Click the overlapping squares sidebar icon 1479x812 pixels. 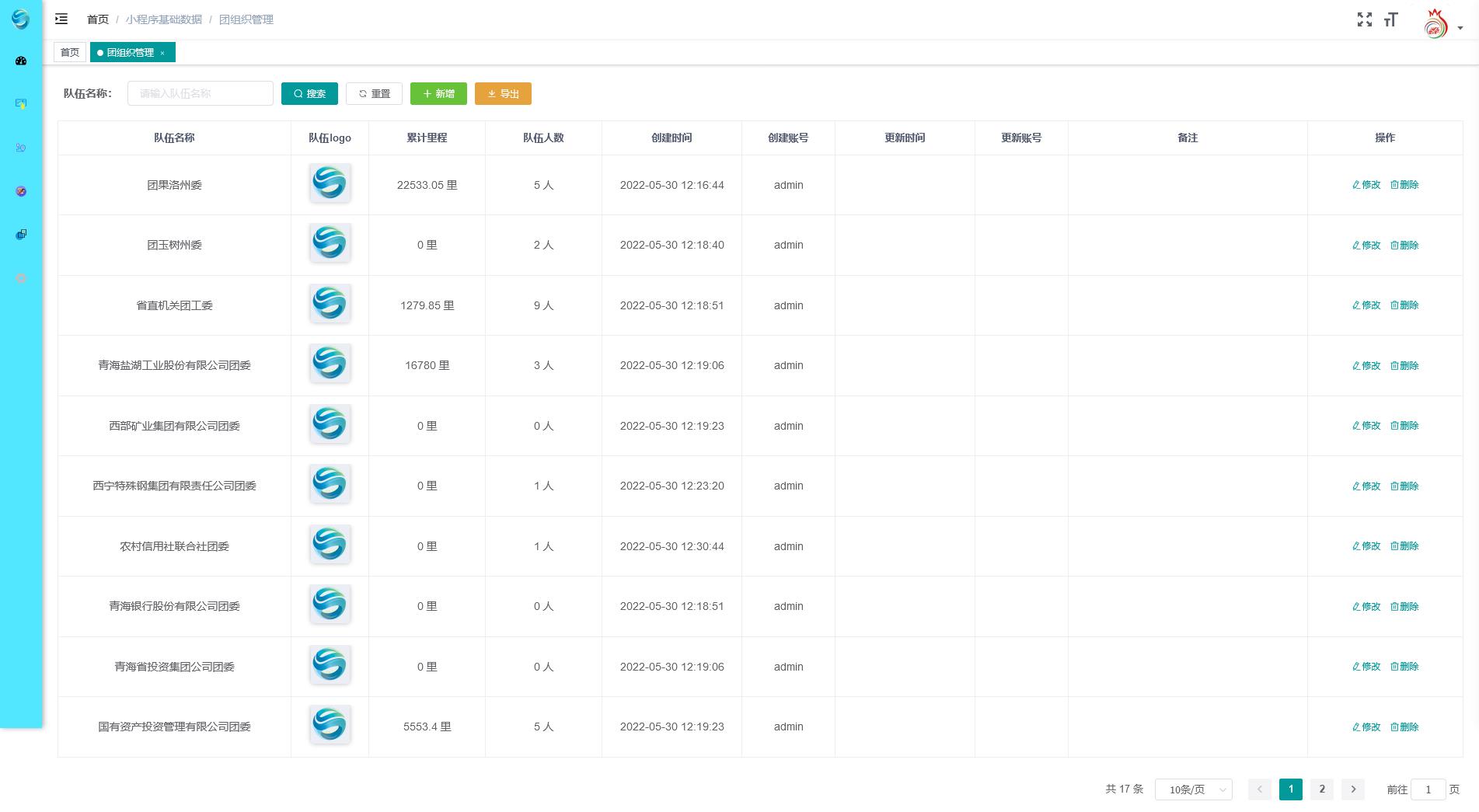click(21, 235)
